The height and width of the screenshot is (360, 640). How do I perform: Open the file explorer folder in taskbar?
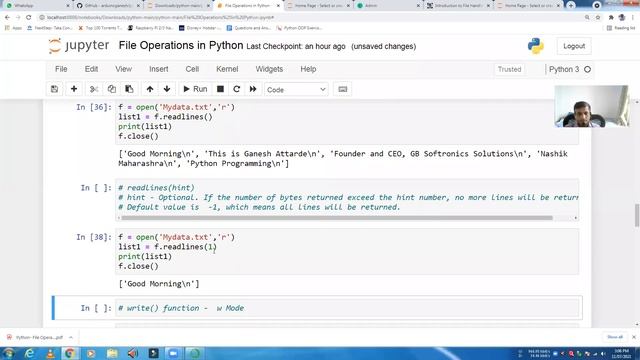(x=112, y=353)
